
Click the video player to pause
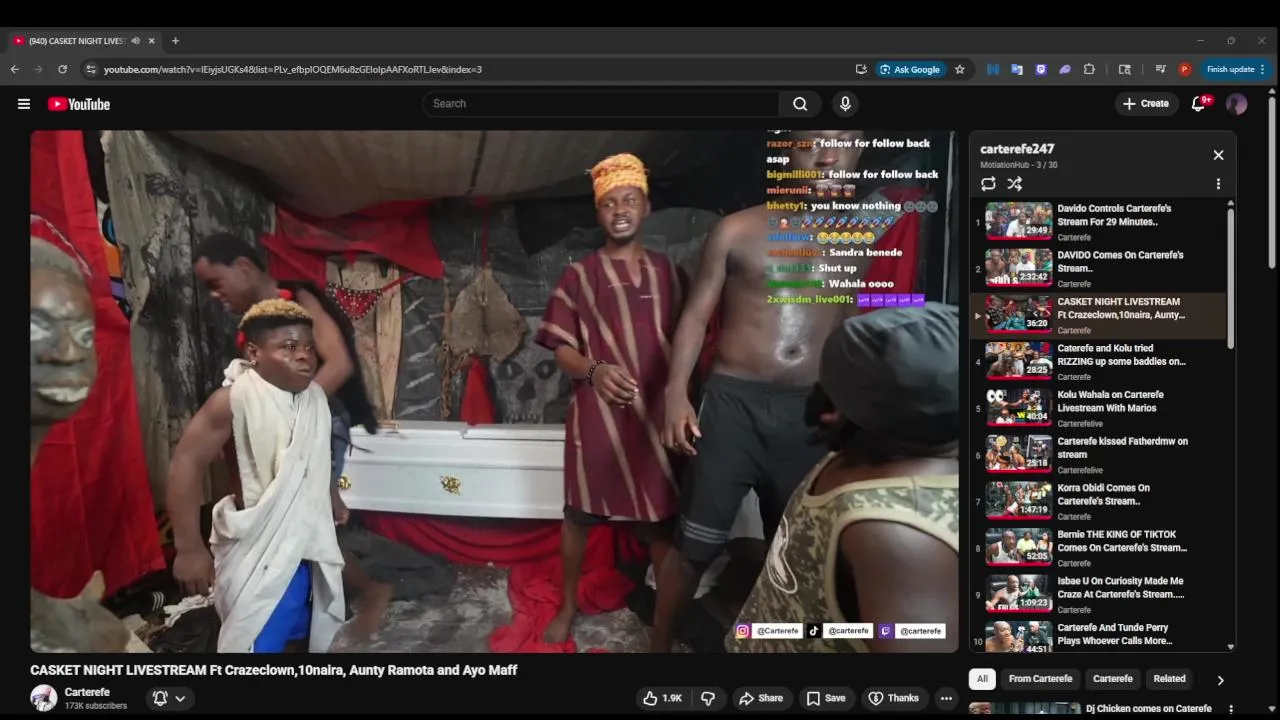click(494, 391)
